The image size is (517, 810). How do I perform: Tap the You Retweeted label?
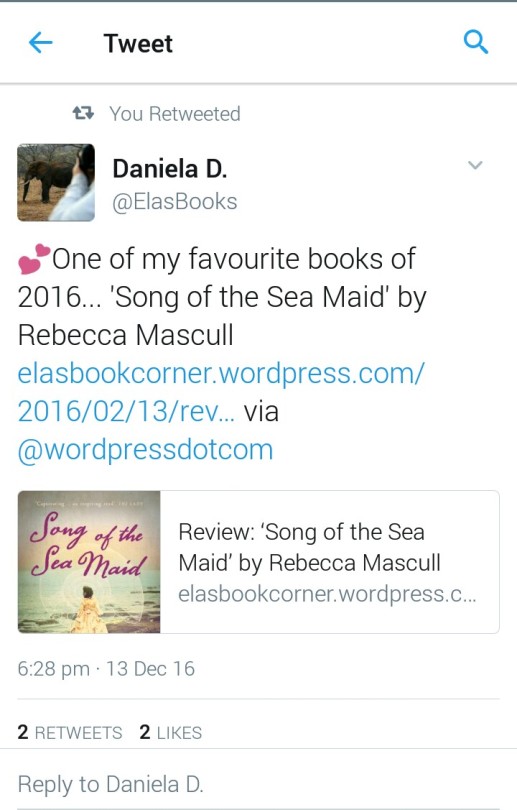175,114
